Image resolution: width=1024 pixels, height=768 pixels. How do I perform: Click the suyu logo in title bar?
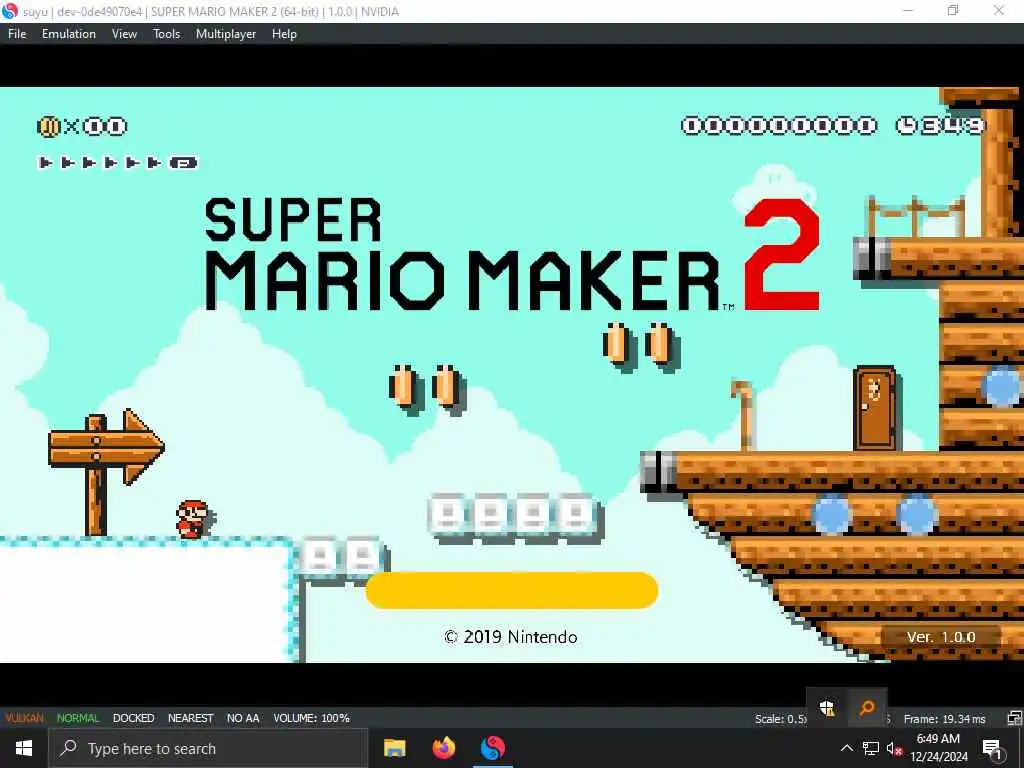[x=10, y=11]
